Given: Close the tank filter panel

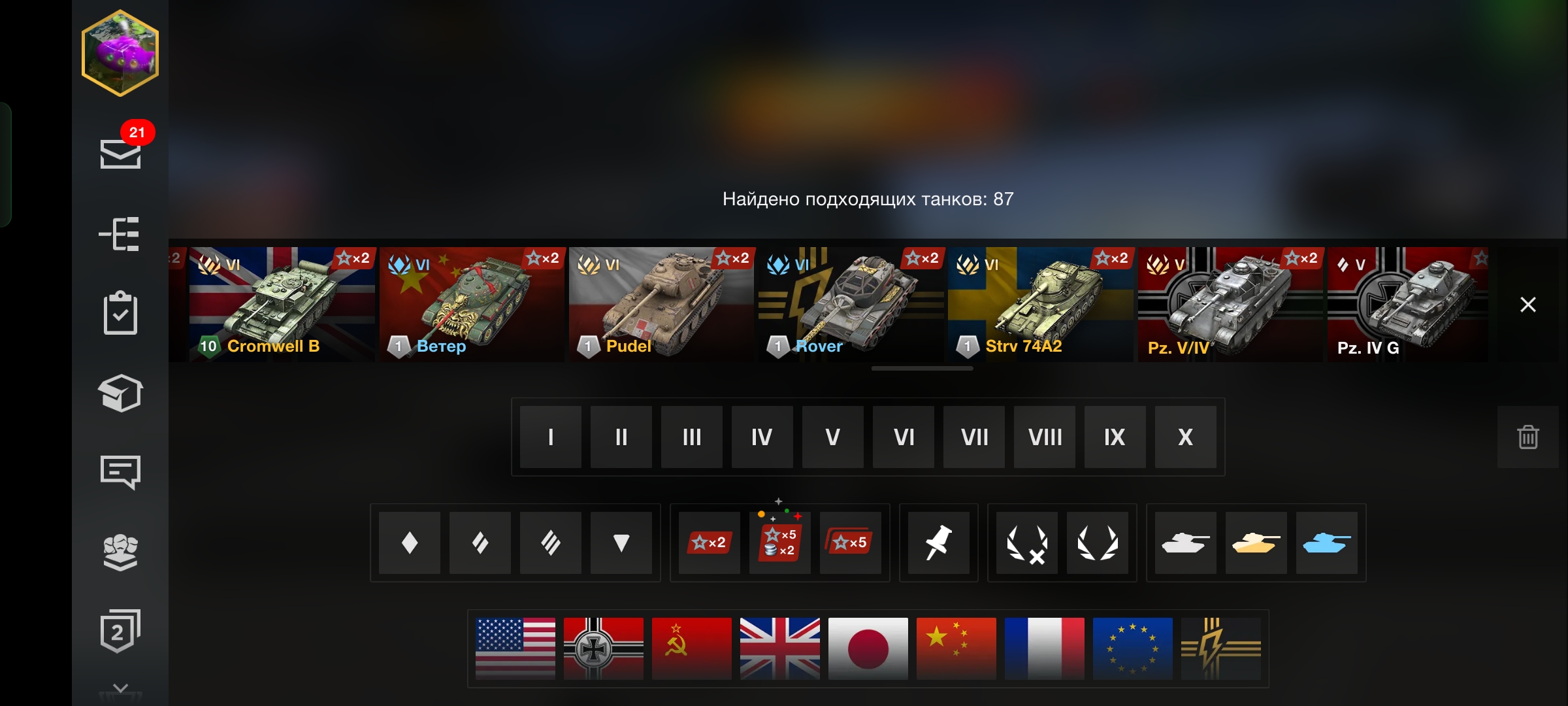Looking at the screenshot, I should pos(1527,305).
